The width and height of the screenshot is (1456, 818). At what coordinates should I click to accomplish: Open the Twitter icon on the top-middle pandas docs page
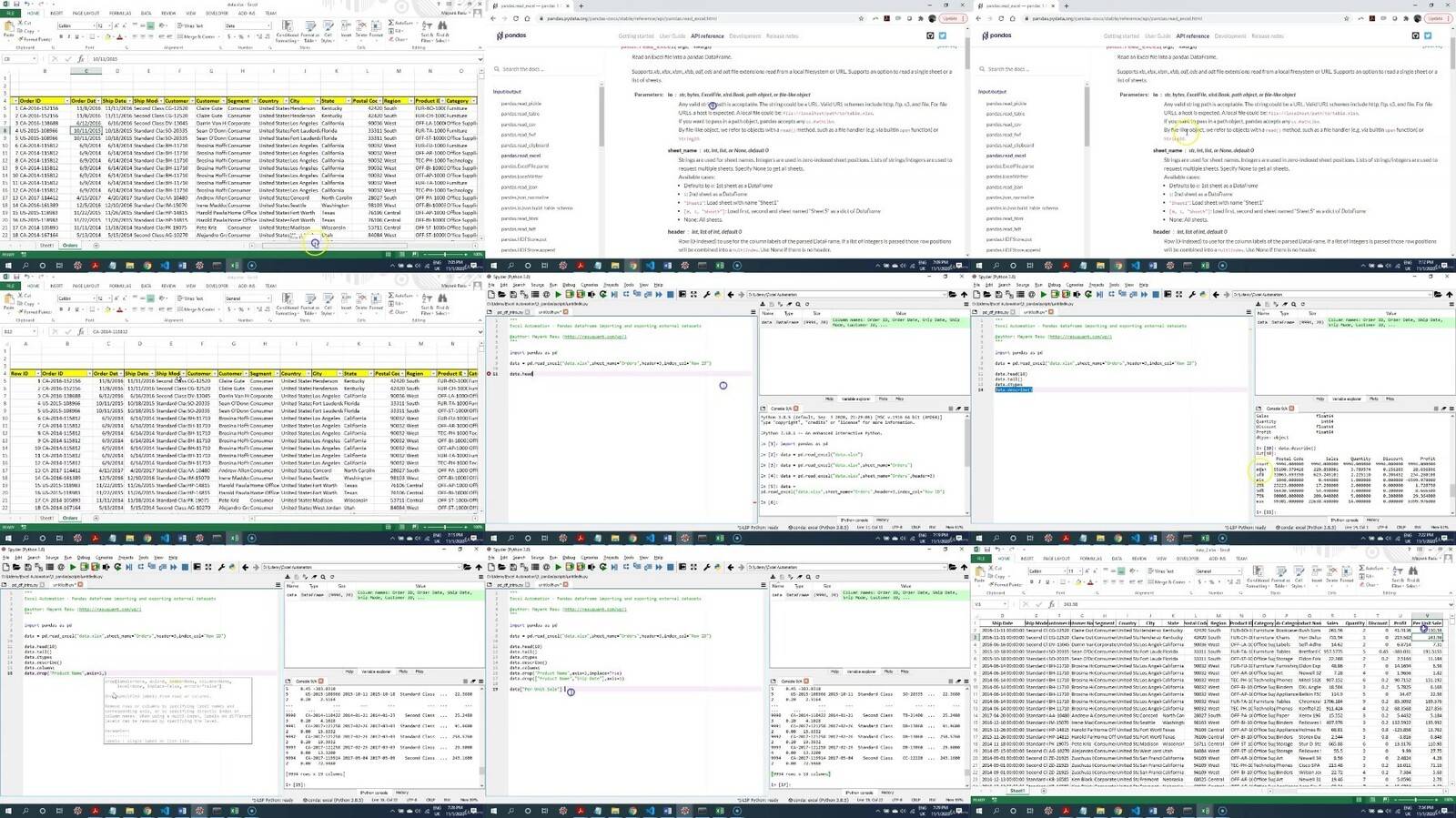pos(942,35)
